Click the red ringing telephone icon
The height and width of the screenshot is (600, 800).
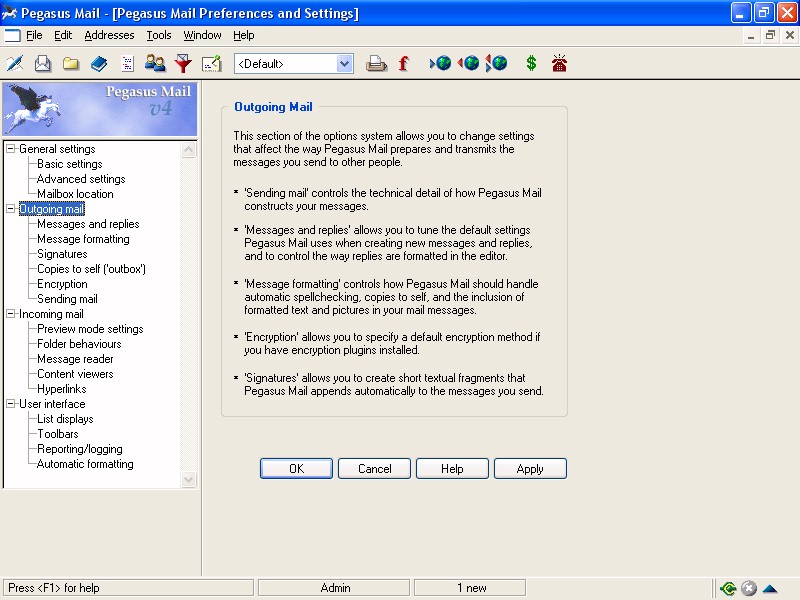pyautogui.click(x=559, y=64)
